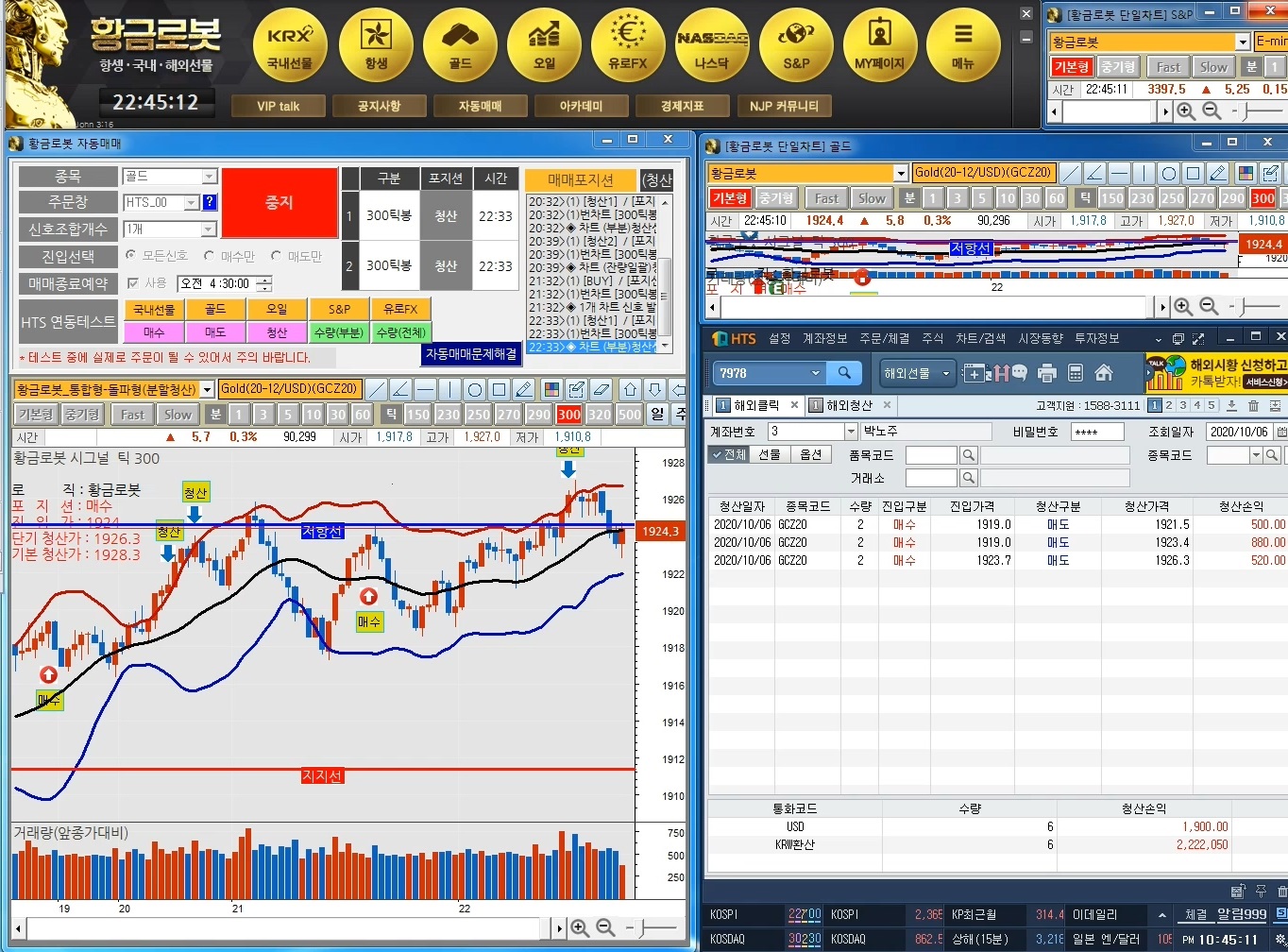Click down arrow icon in main chart toolbar
Screen dimensions: 1288x952
(x=654, y=389)
